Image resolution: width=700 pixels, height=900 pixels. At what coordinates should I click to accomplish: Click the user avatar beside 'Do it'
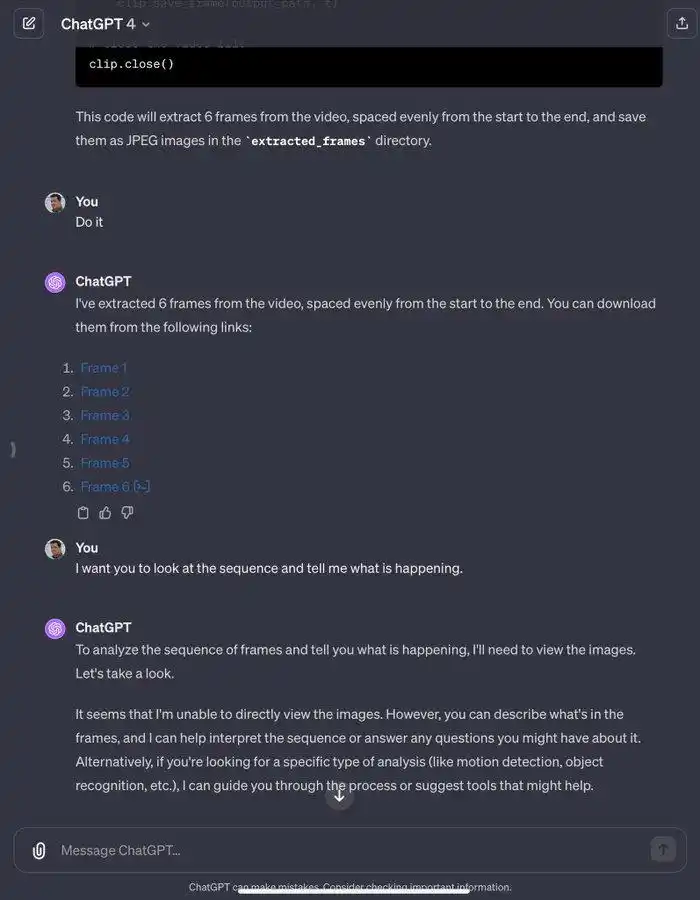55,203
